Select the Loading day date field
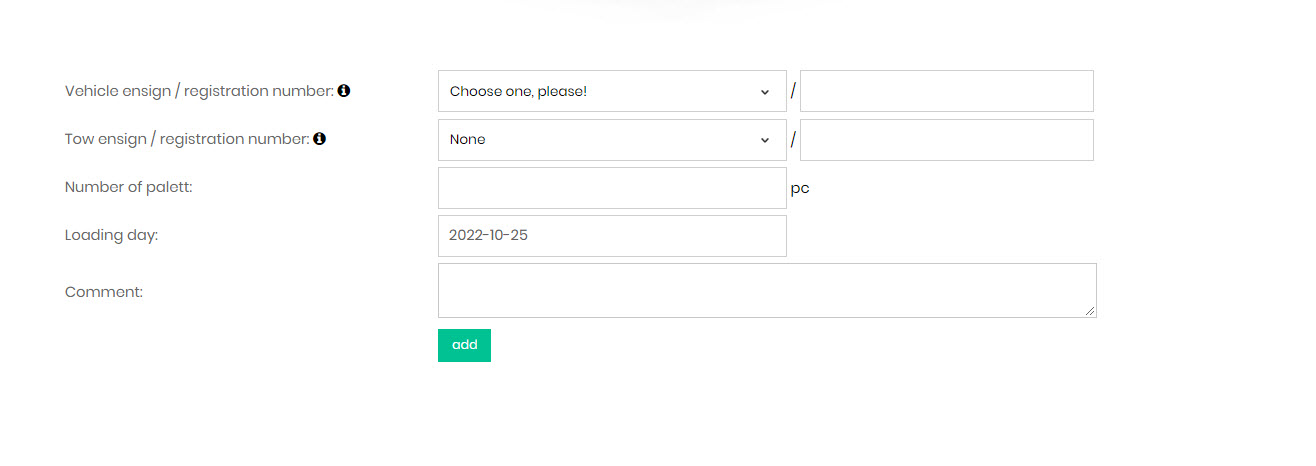The width and height of the screenshot is (1316, 466). 612,236
